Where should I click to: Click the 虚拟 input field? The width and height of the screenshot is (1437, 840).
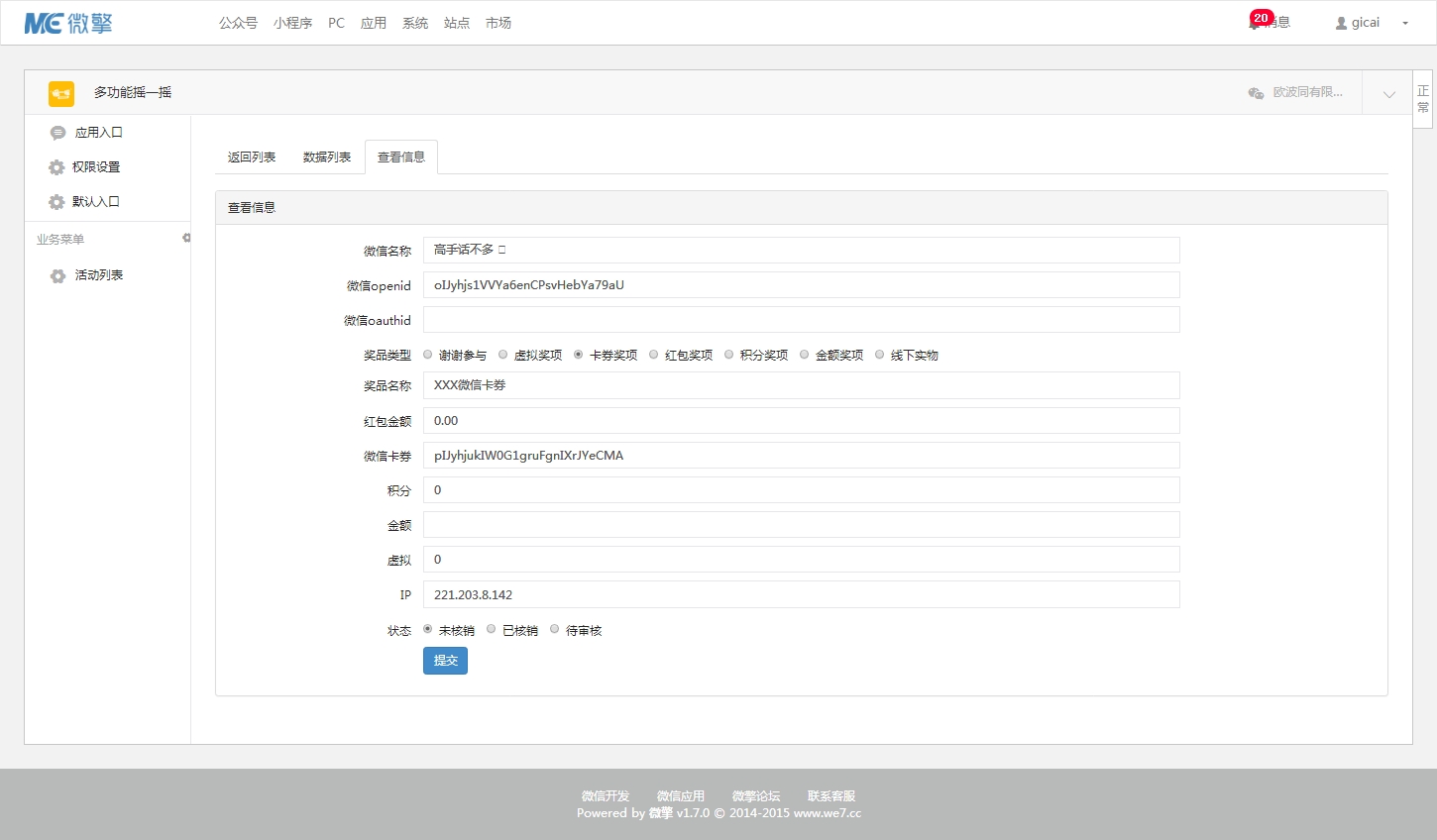coord(802,560)
